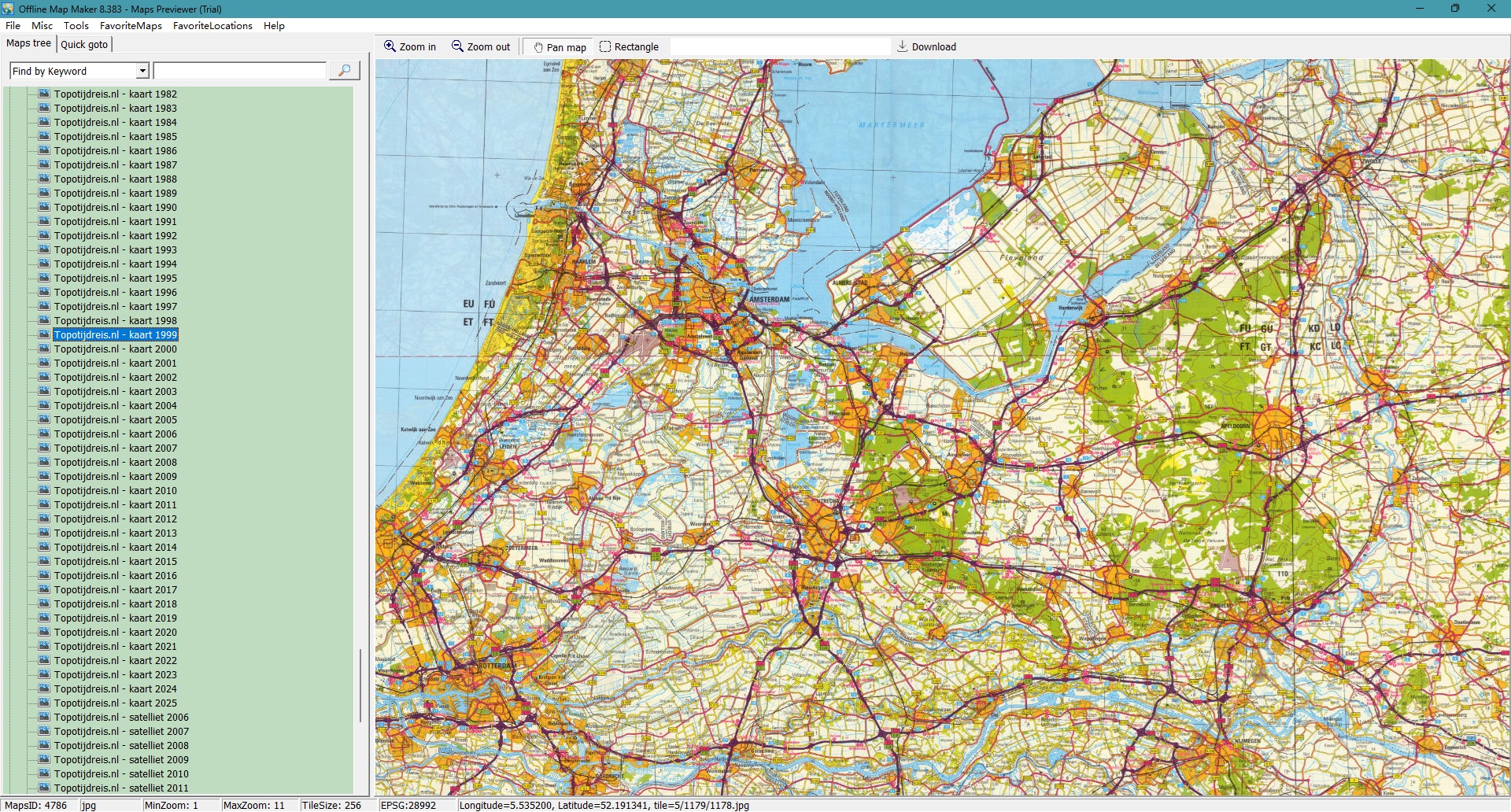
Task: Open the FavoriteMaps menu
Action: [131, 25]
